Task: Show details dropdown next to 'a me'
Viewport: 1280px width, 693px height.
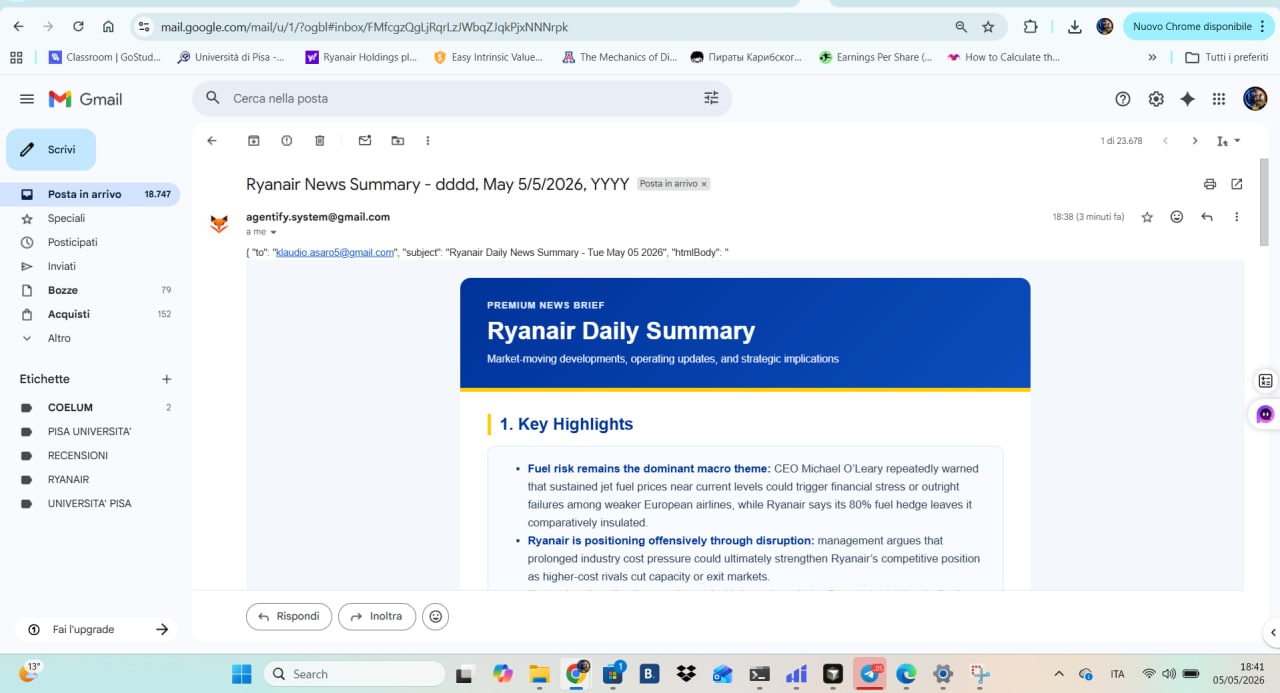Action: tap(273, 232)
